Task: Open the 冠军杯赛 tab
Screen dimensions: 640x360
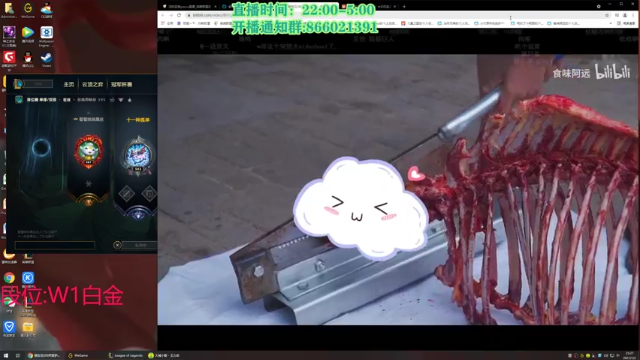Action: [122, 84]
